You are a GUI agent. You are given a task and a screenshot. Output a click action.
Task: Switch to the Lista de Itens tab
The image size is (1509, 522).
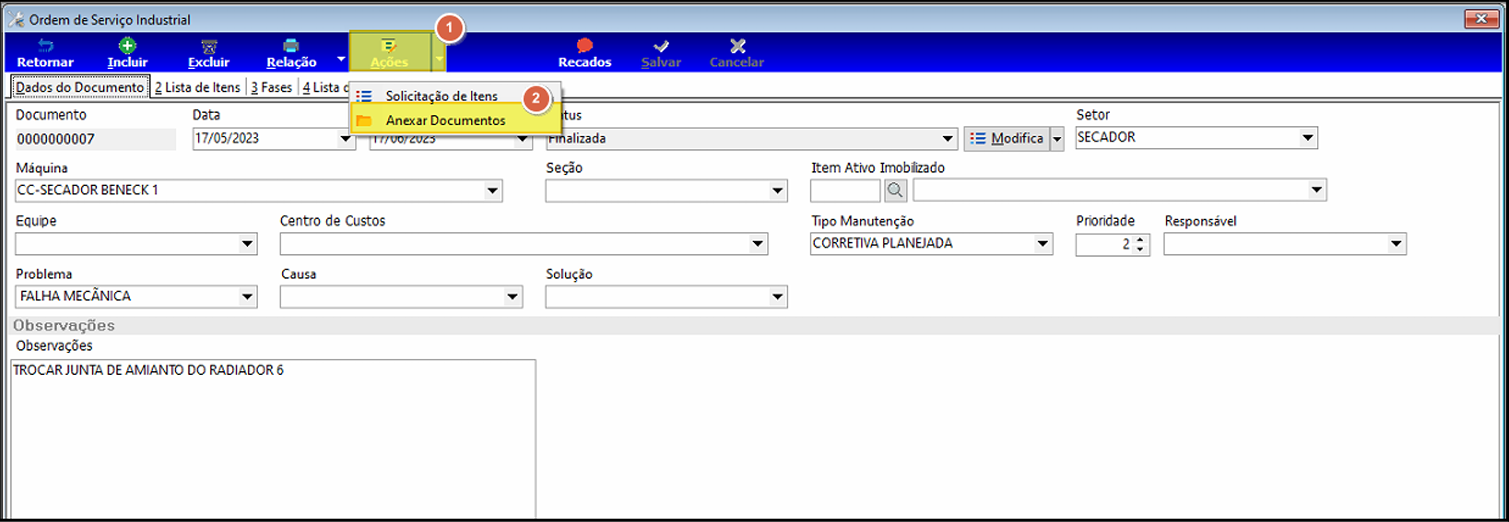[x=198, y=88]
